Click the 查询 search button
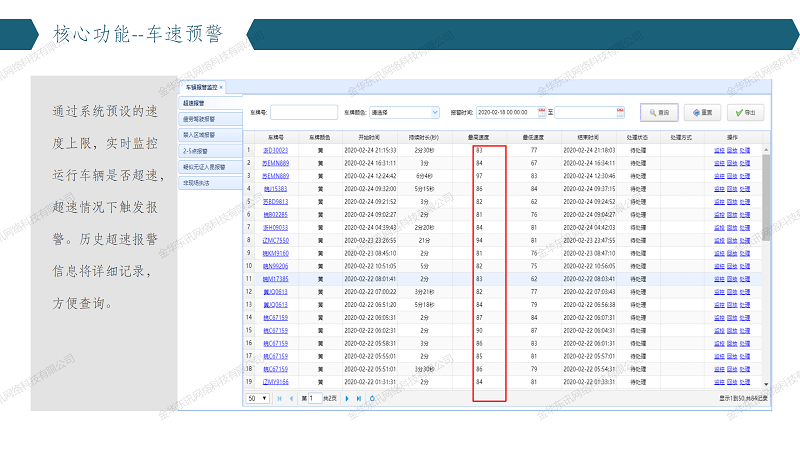This screenshot has height=450, width=800. 661,112
